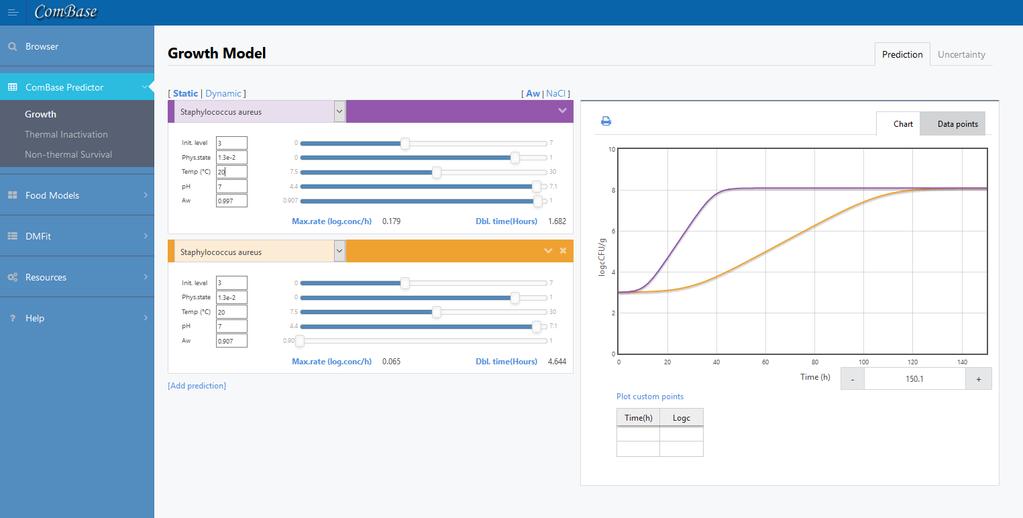
Task: Click Init. level field in orange panel
Action: click(232, 282)
